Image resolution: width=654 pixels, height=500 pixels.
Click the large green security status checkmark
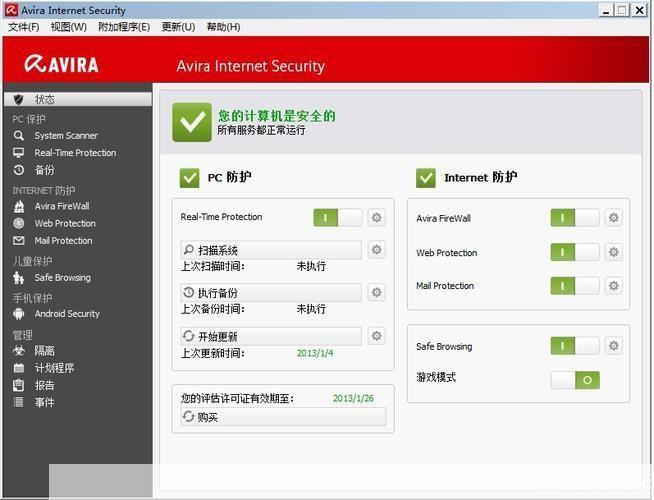(x=192, y=122)
